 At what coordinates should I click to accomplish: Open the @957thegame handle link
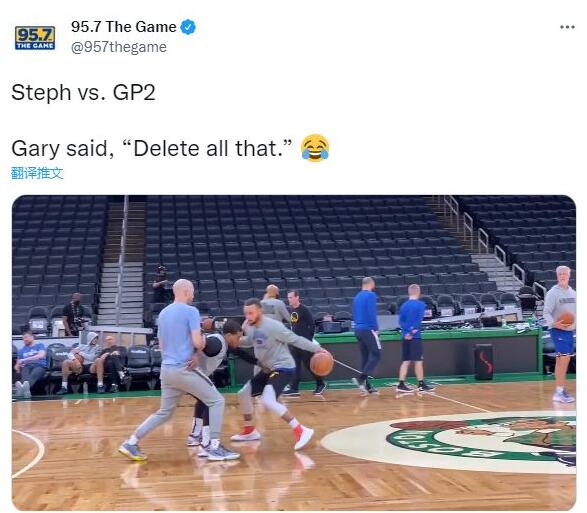click(119, 47)
